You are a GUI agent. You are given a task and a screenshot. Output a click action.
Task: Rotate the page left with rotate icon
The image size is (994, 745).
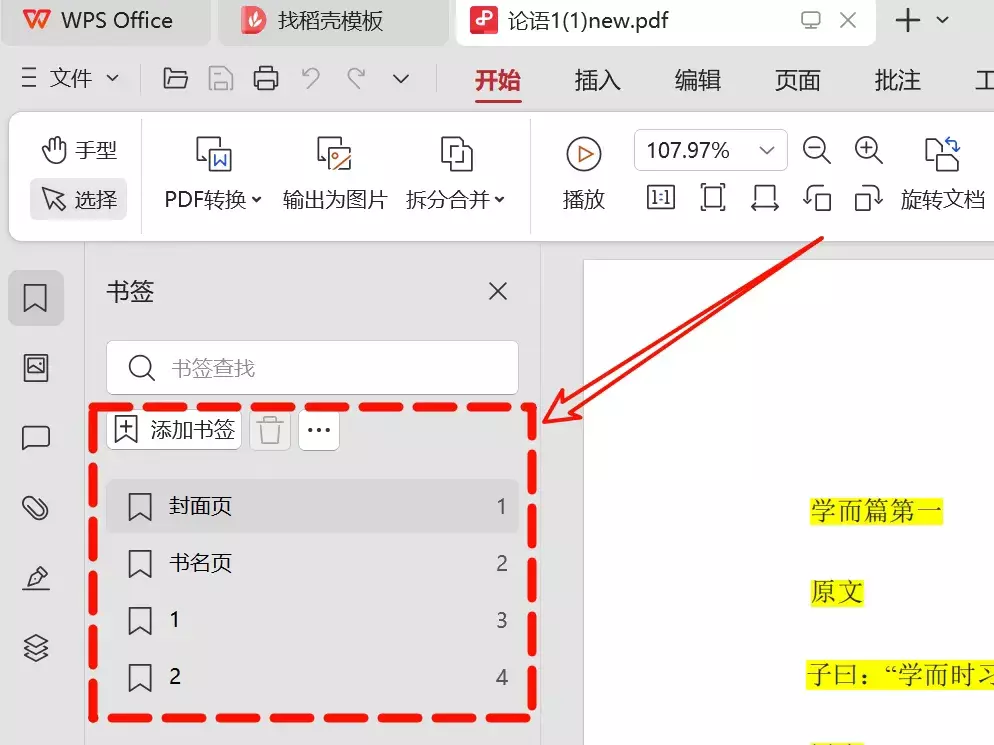pos(817,199)
